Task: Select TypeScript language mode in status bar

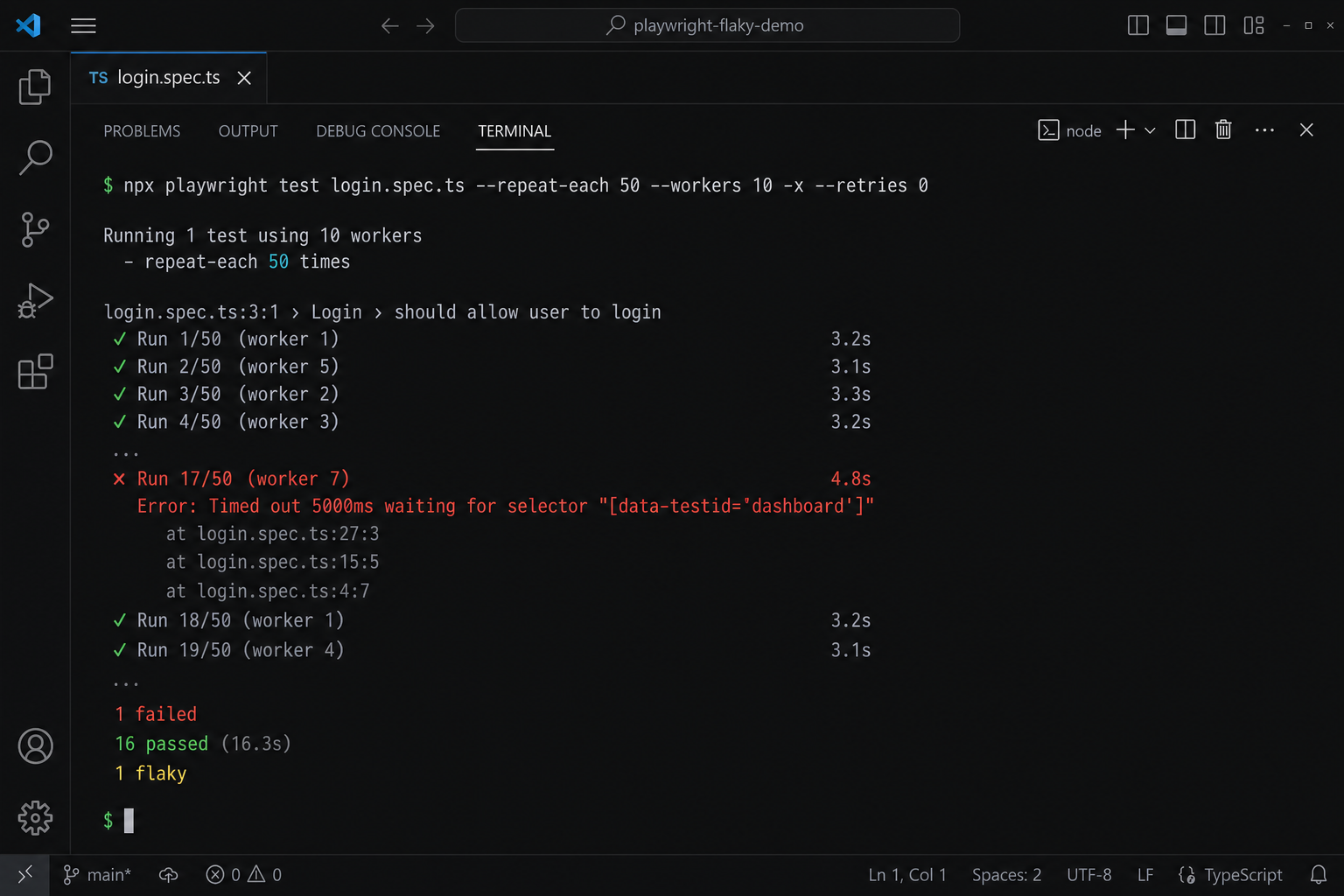Action: tap(1230, 875)
